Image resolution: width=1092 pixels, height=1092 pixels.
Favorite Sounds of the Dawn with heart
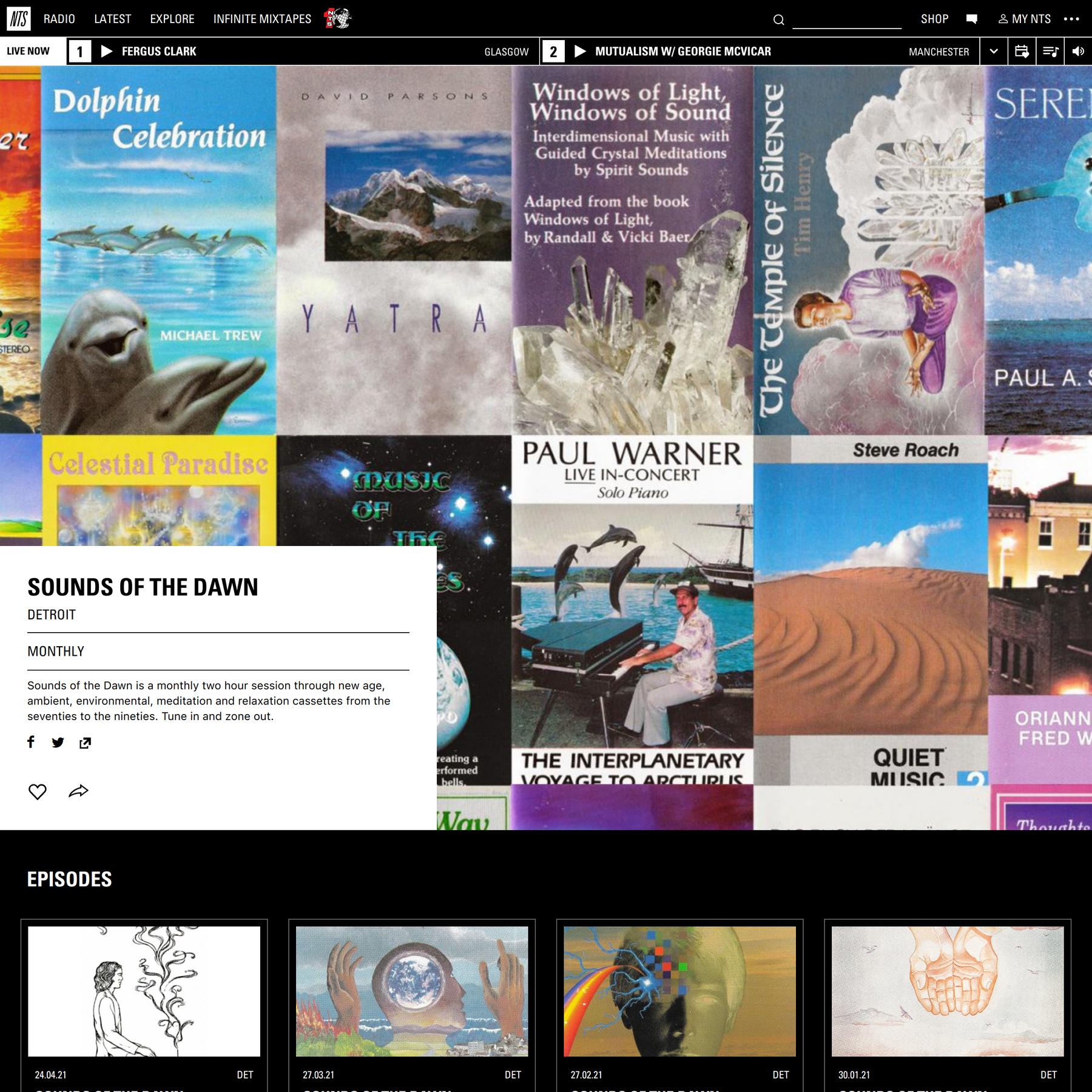click(x=38, y=792)
